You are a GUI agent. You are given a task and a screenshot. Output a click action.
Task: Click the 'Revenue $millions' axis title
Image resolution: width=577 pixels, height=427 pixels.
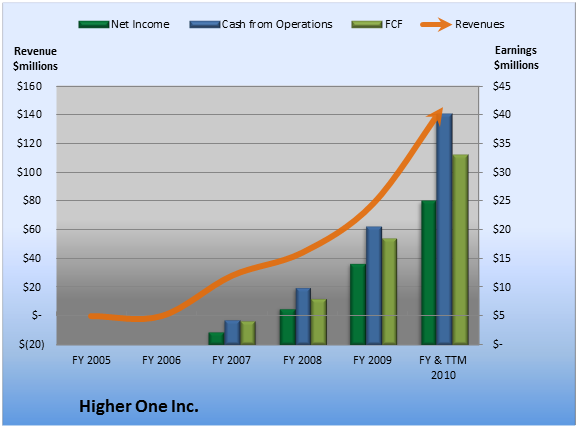pyautogui.click(x=35, y=59)
